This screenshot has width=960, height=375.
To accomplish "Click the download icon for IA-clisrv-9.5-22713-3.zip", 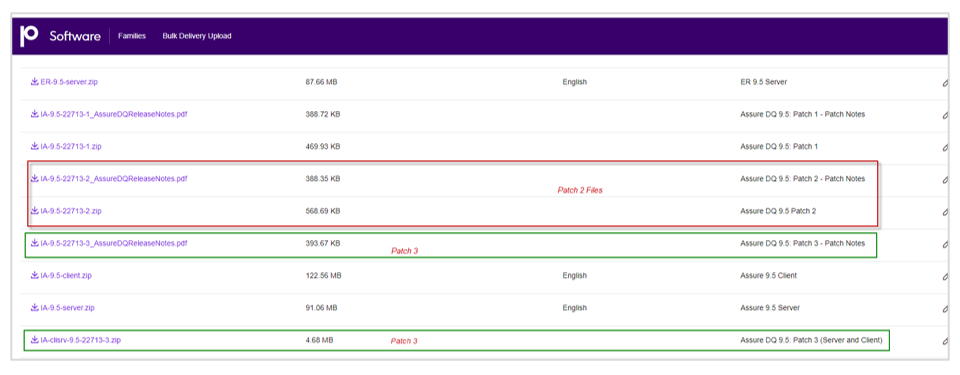I will 35,339.
